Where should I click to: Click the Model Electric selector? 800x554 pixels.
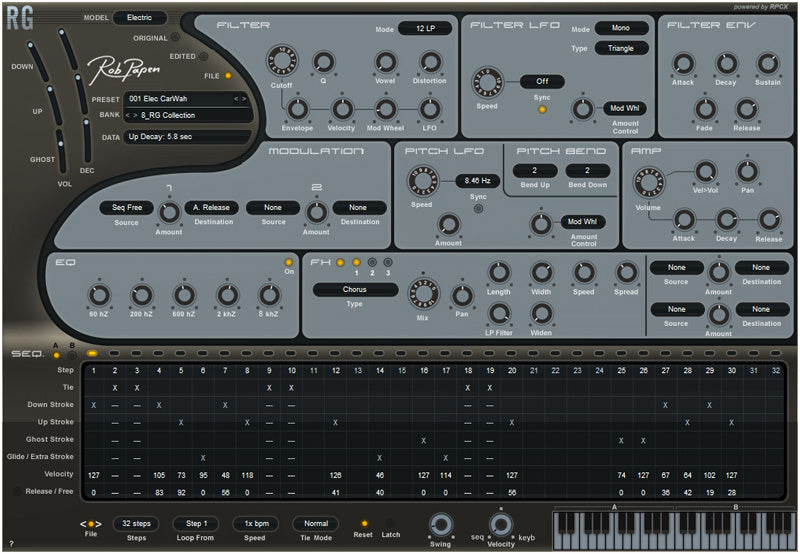tap(139, 18)
